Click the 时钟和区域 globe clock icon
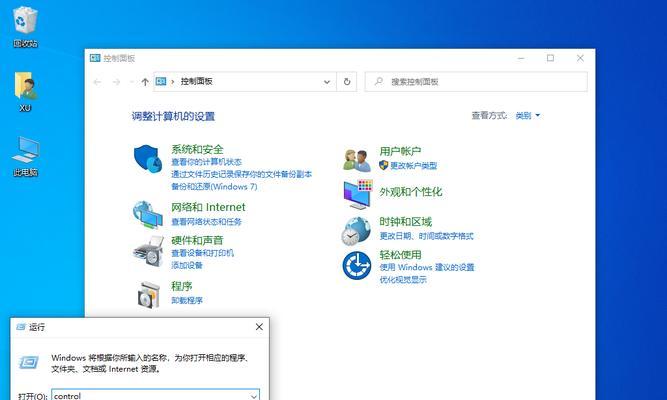Viewport: 667px width, 400px height. (x=356, y=231)
